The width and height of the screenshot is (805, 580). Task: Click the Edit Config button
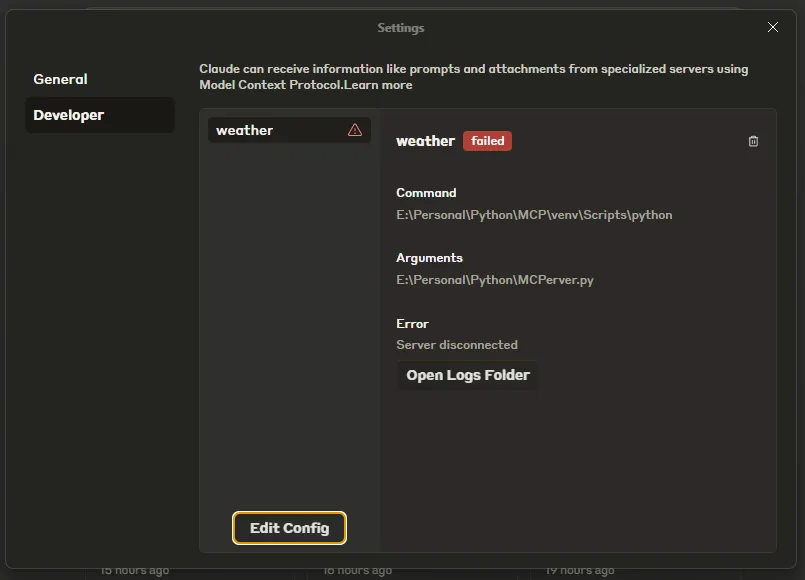tap(289, 528)
